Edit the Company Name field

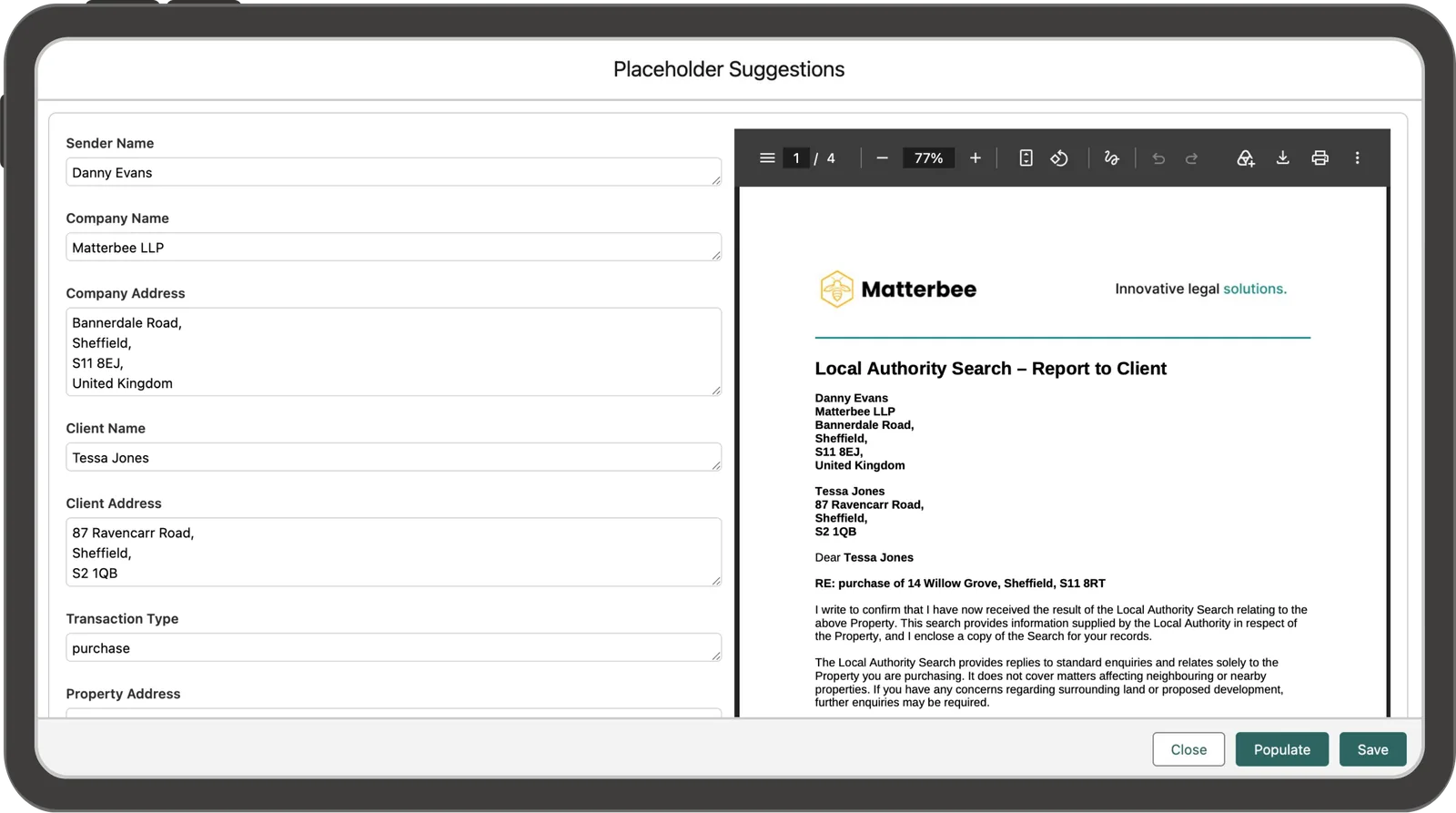pyautogui.click(x=394, y=247)
